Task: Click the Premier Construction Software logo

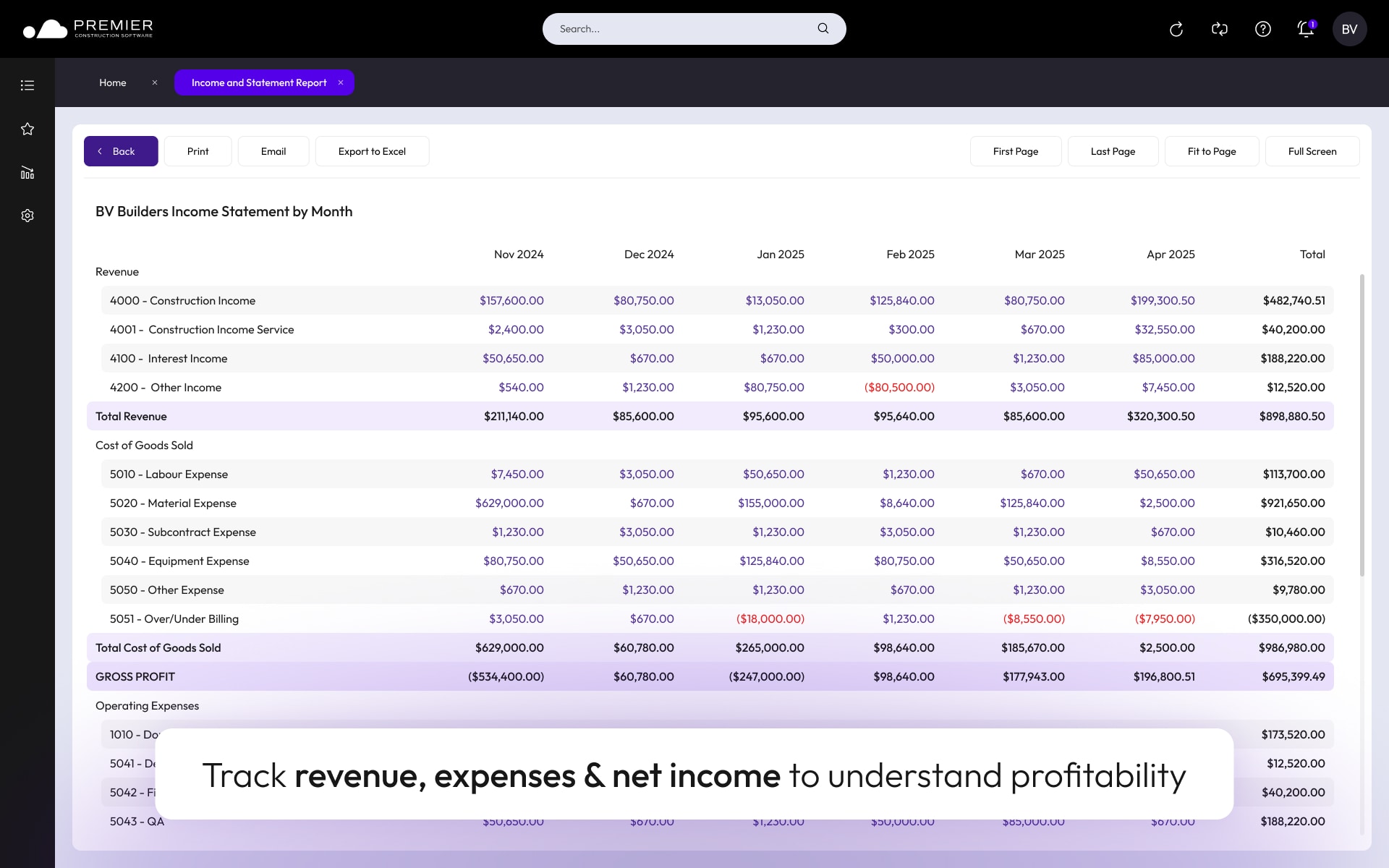Action: coord(87,29)
